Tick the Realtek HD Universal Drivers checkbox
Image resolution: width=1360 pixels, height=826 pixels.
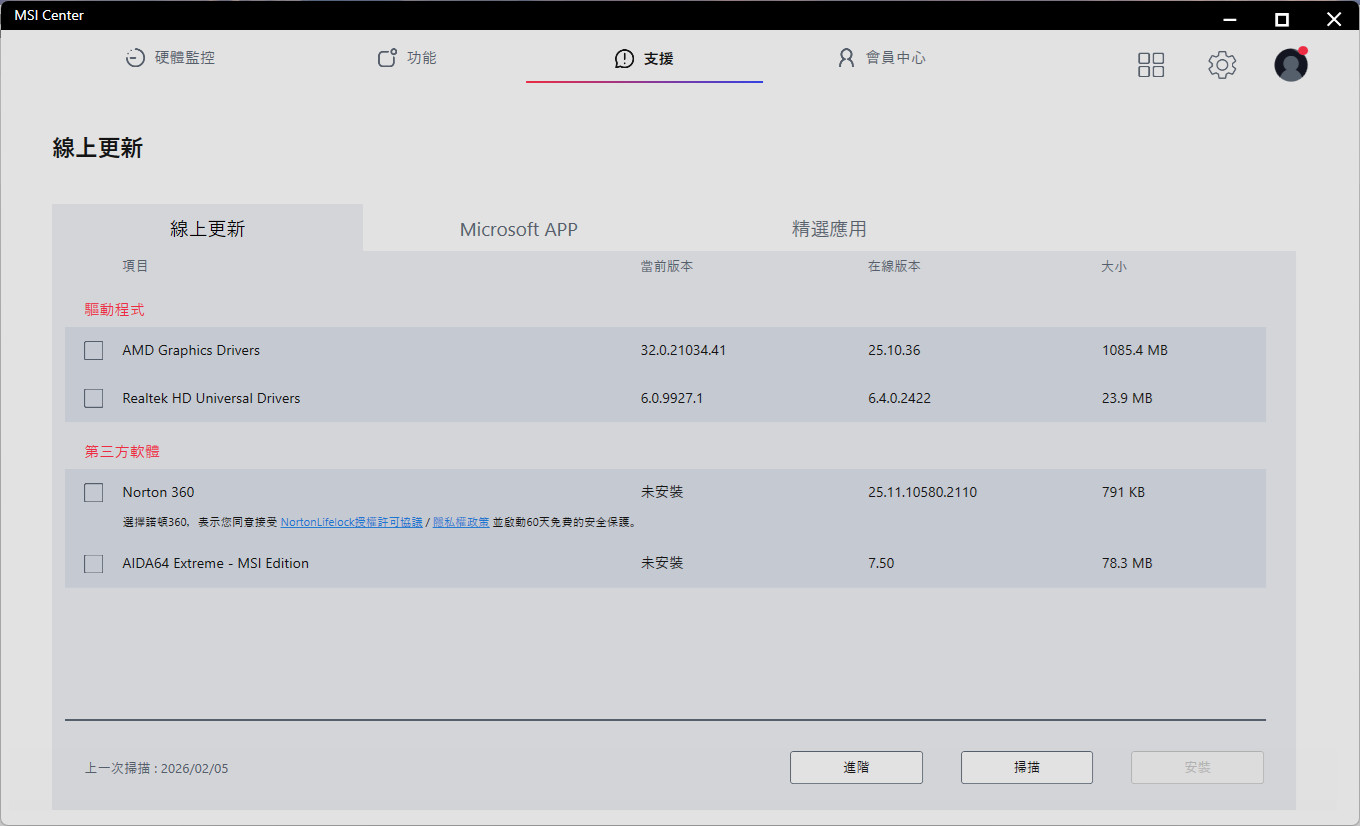(x=94, y=399)
